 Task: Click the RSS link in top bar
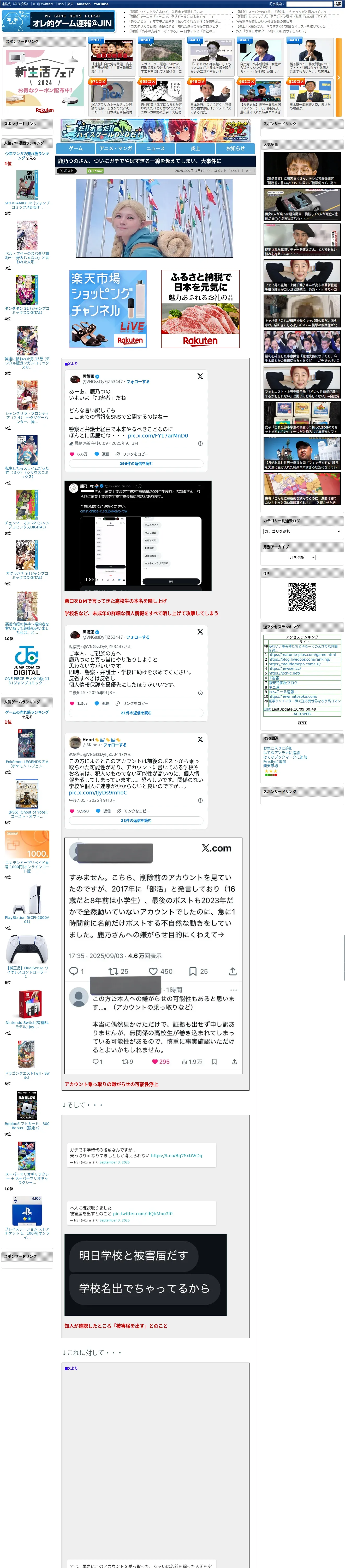point(61,4)
